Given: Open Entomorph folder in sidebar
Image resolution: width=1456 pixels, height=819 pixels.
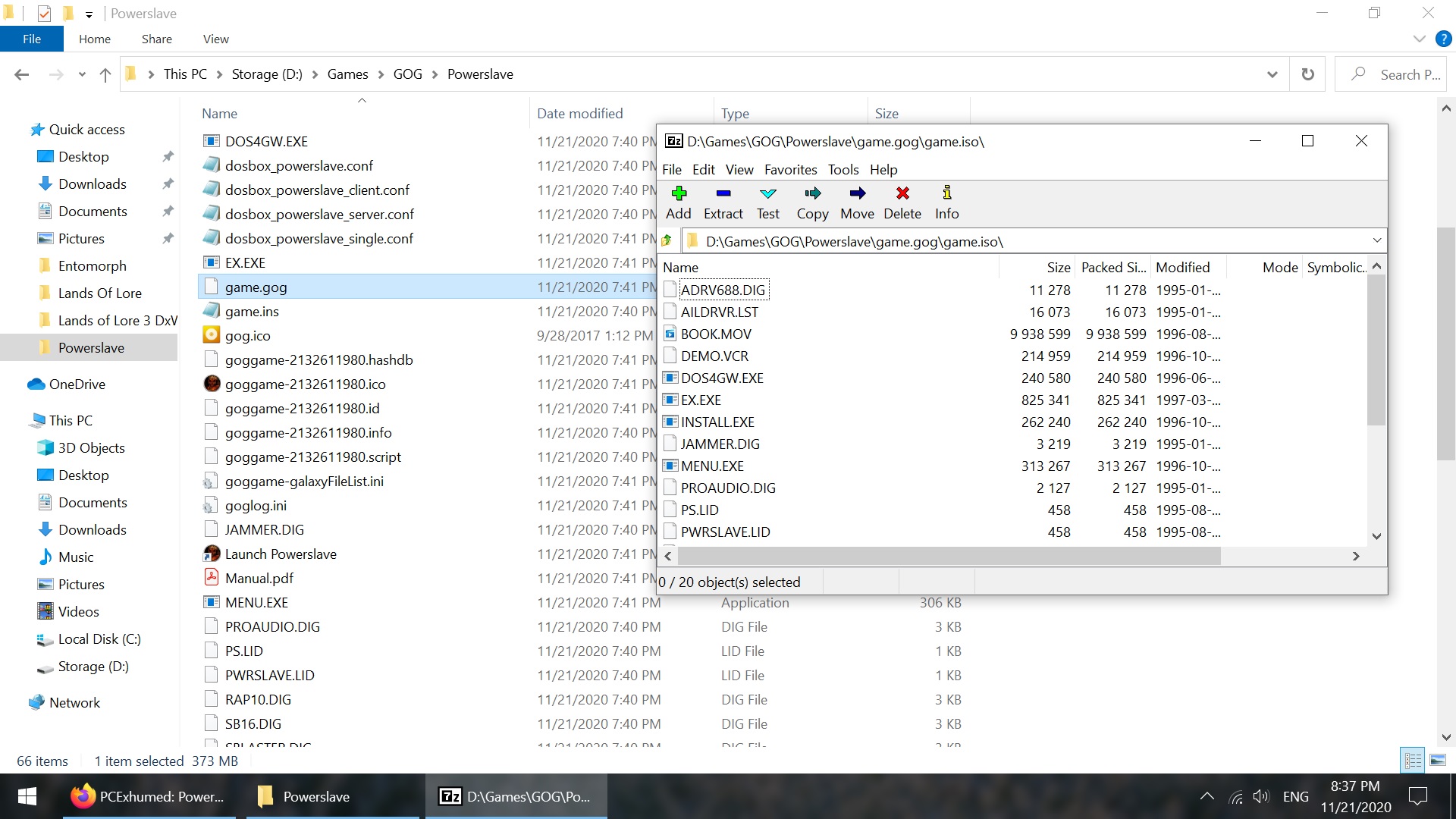Looking at the screenshot, I should 93,266.
